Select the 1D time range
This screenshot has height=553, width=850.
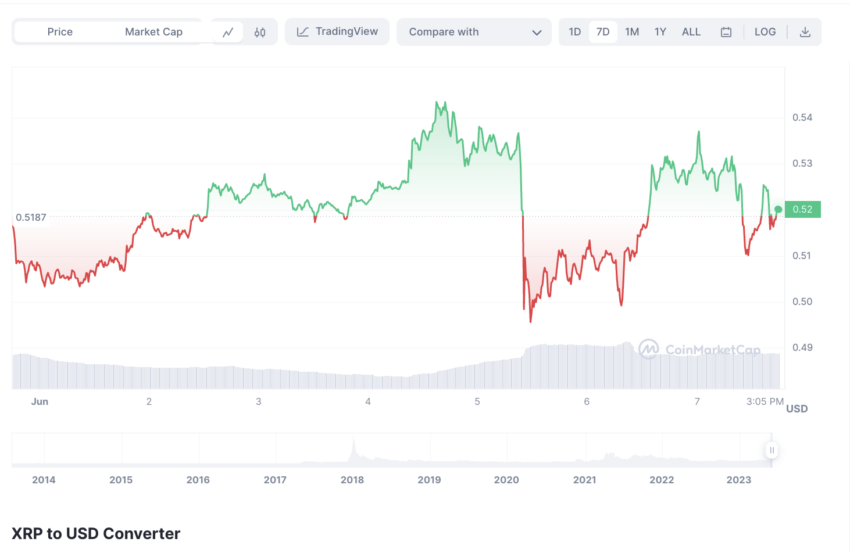[x=575, y=32]
